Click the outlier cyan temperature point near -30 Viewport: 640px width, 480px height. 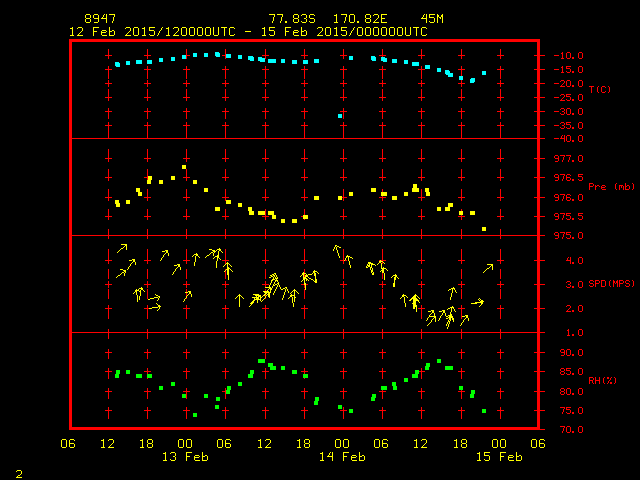tap(340, 116)
